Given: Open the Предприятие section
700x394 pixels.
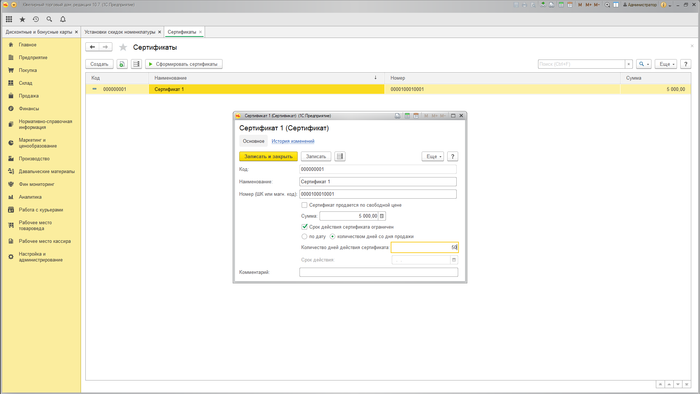Looking at the screenshot, I should (33, 58).
